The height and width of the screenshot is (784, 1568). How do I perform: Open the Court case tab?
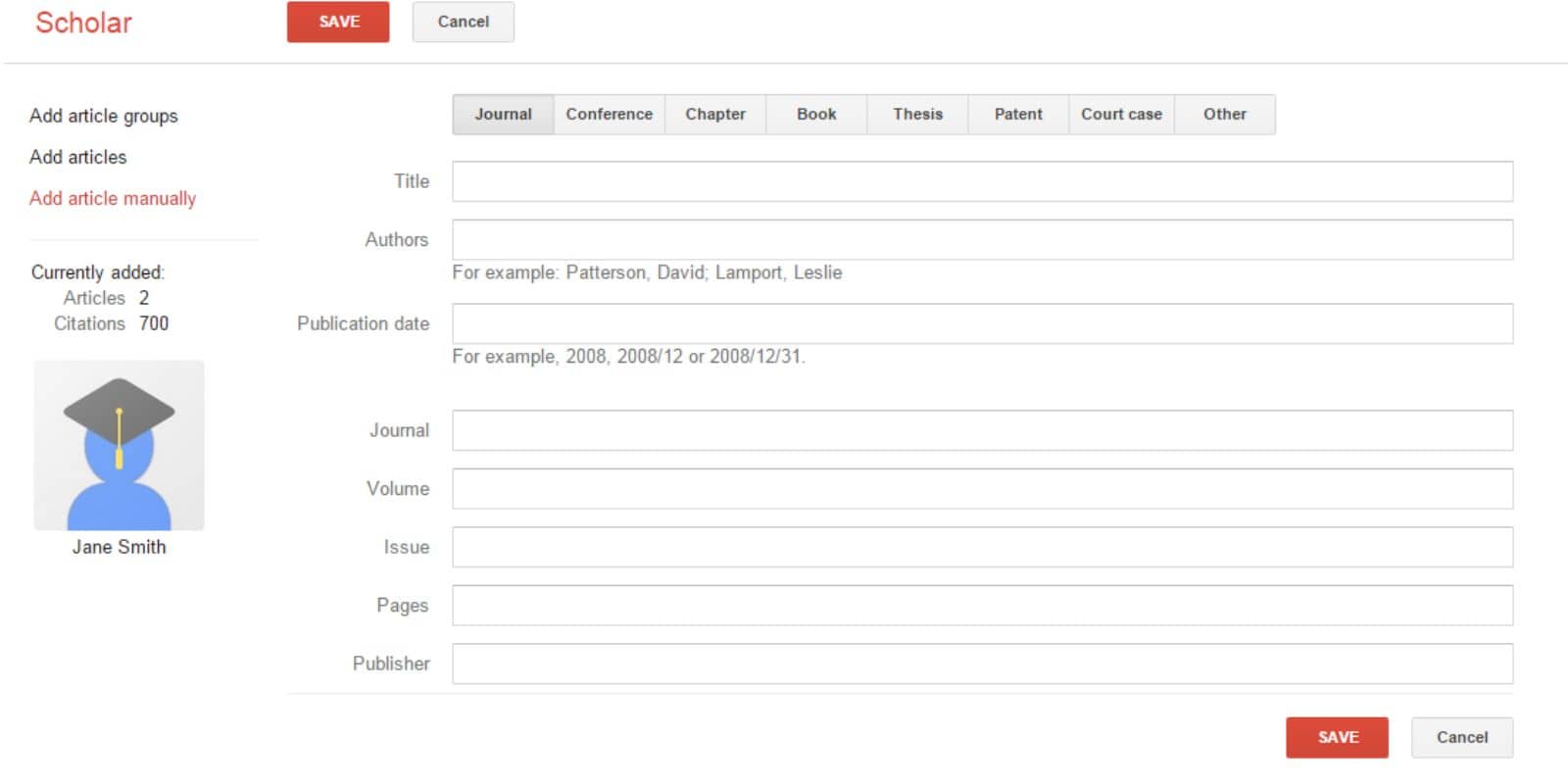tap(1121, 114)
